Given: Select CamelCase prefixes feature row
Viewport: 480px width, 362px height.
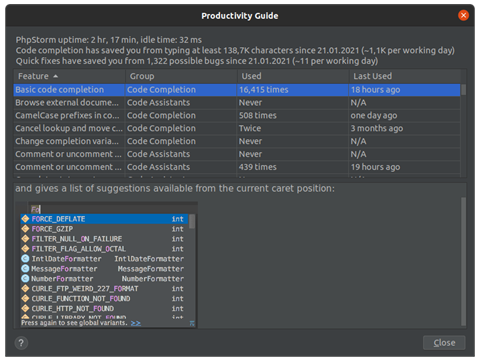Looking at the screenshot, I should 237,116.
